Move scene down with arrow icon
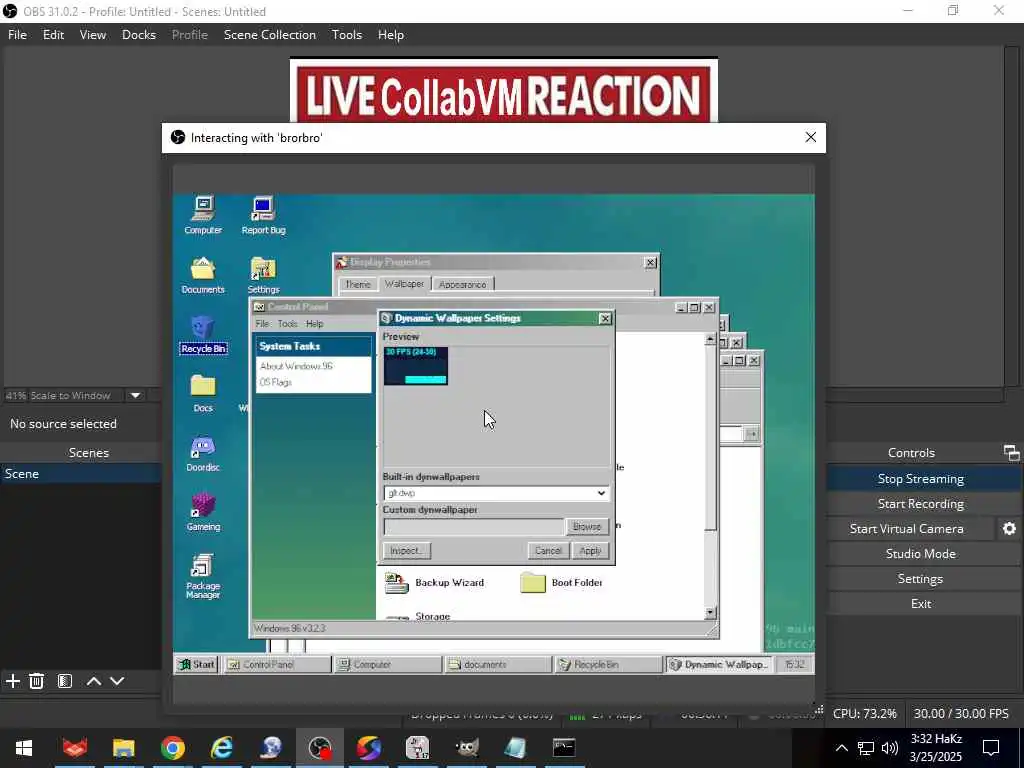Screen dimensions: 1024x768 (x=117, y=681)
